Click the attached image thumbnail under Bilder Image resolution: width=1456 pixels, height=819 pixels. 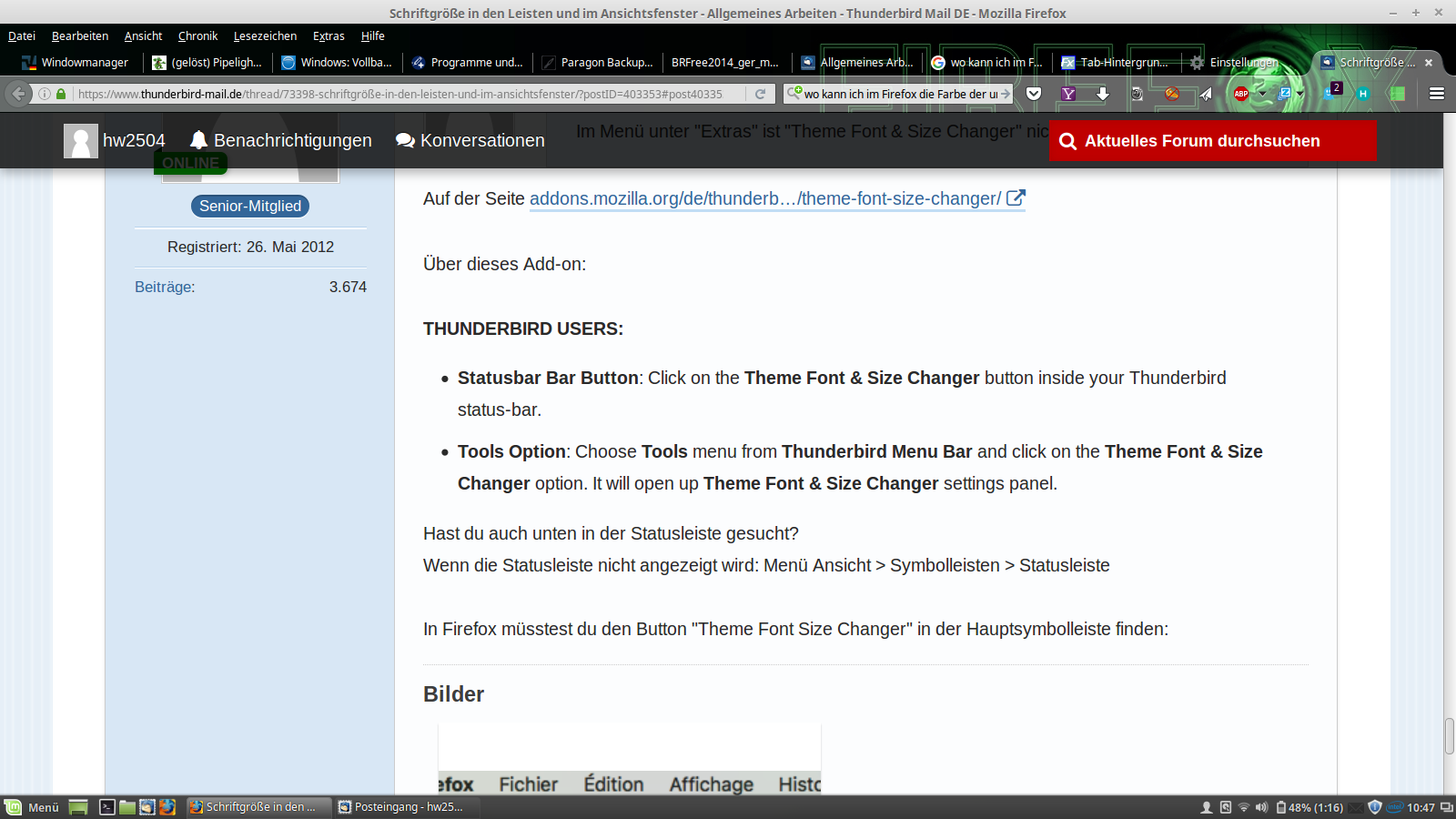click(x=630, y=759)
